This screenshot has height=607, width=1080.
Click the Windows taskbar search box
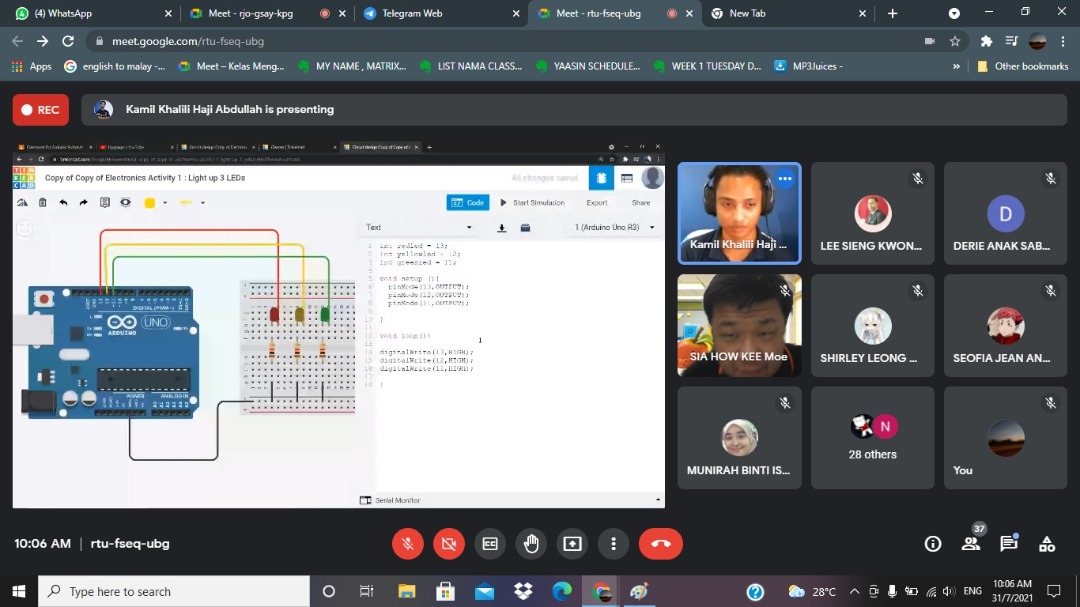pyautogui.click(x=175, y=591)
